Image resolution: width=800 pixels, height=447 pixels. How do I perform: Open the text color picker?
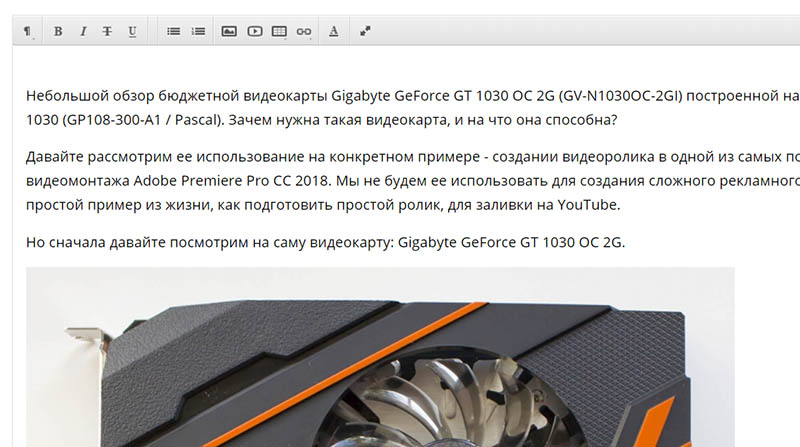tap(334, 32)
